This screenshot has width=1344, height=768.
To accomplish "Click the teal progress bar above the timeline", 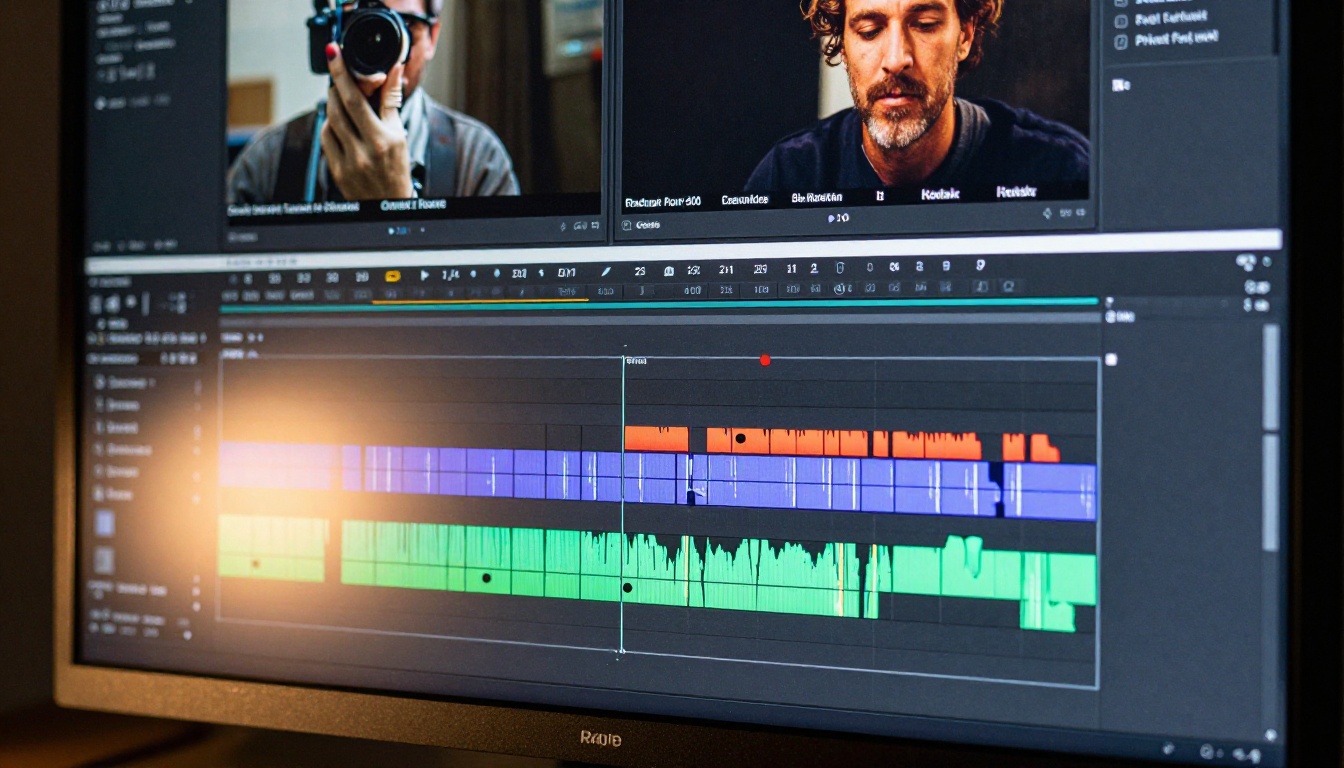I will [x=658, y=304].
